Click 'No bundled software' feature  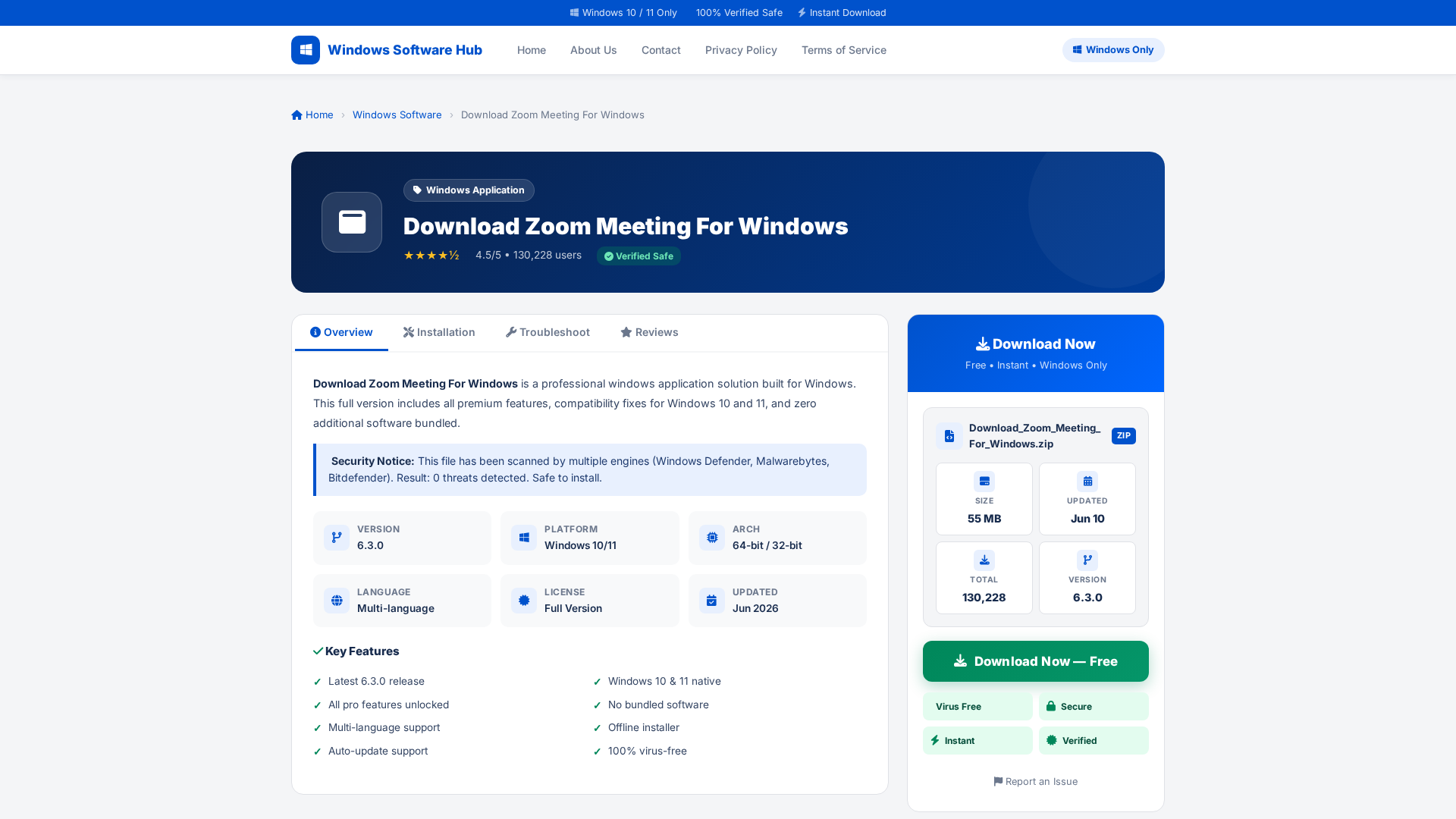[x=658, y=705]
